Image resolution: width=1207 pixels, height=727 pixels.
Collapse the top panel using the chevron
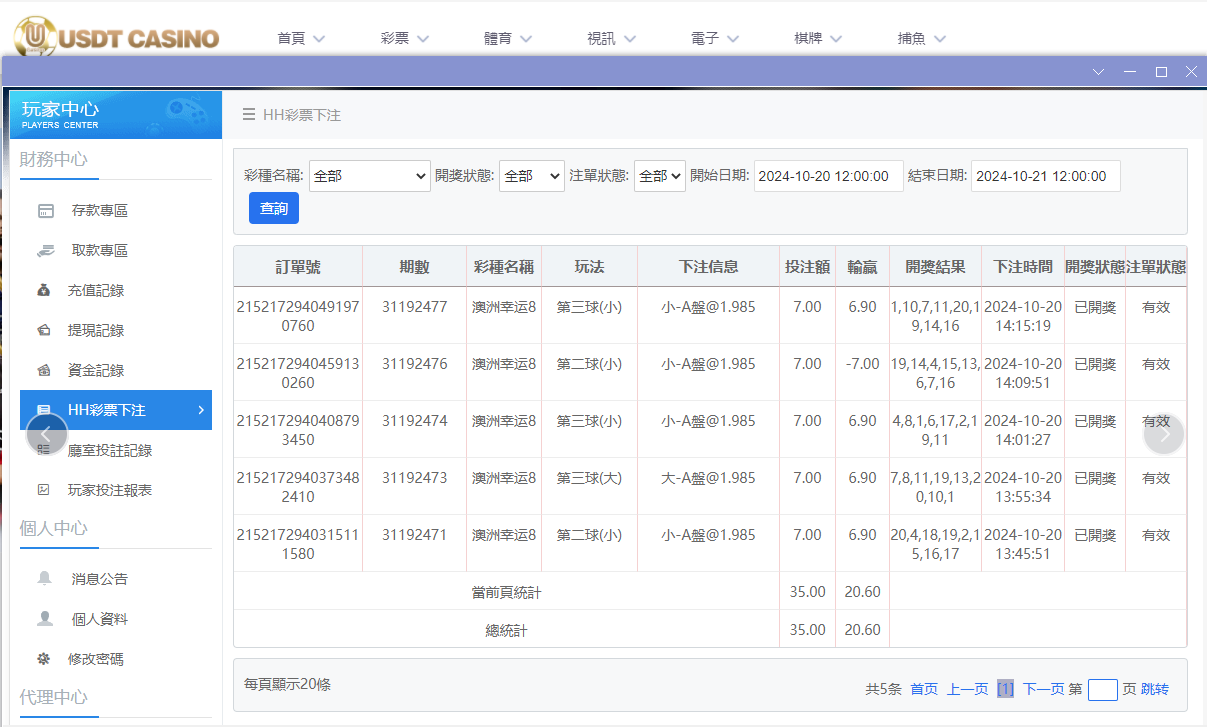click(x=1098, y=71)
